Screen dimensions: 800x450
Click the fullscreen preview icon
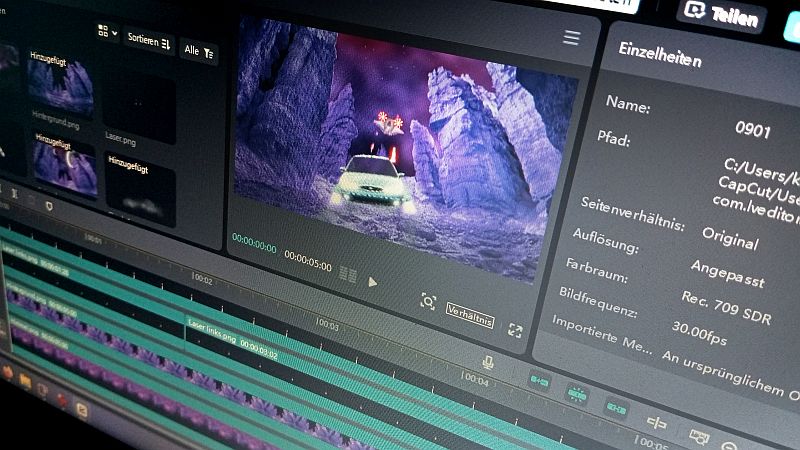(515, 331)
